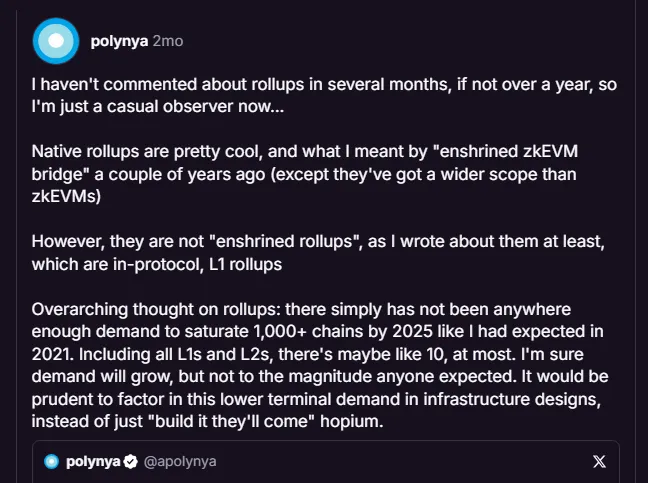The height and width of the screenshot is (483, 648).
Task: Click the 2mo timestamp
Action: coord(168,41)
